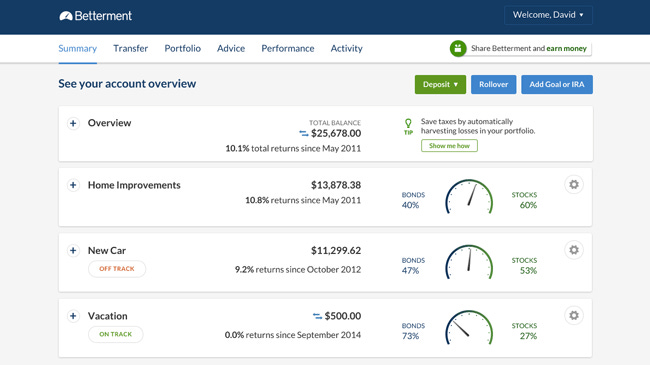
Task: Click the Home Improvements allocation gauge
Action: [469, 197]
